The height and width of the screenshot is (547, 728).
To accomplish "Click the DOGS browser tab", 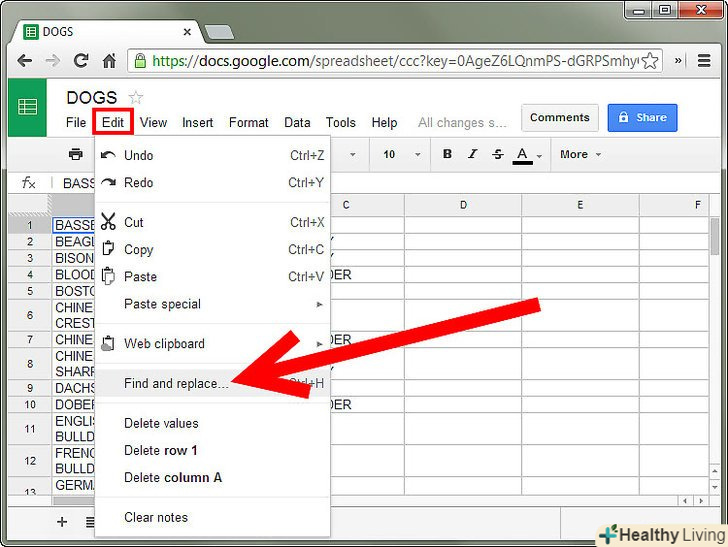I will [x=107, y=32].
